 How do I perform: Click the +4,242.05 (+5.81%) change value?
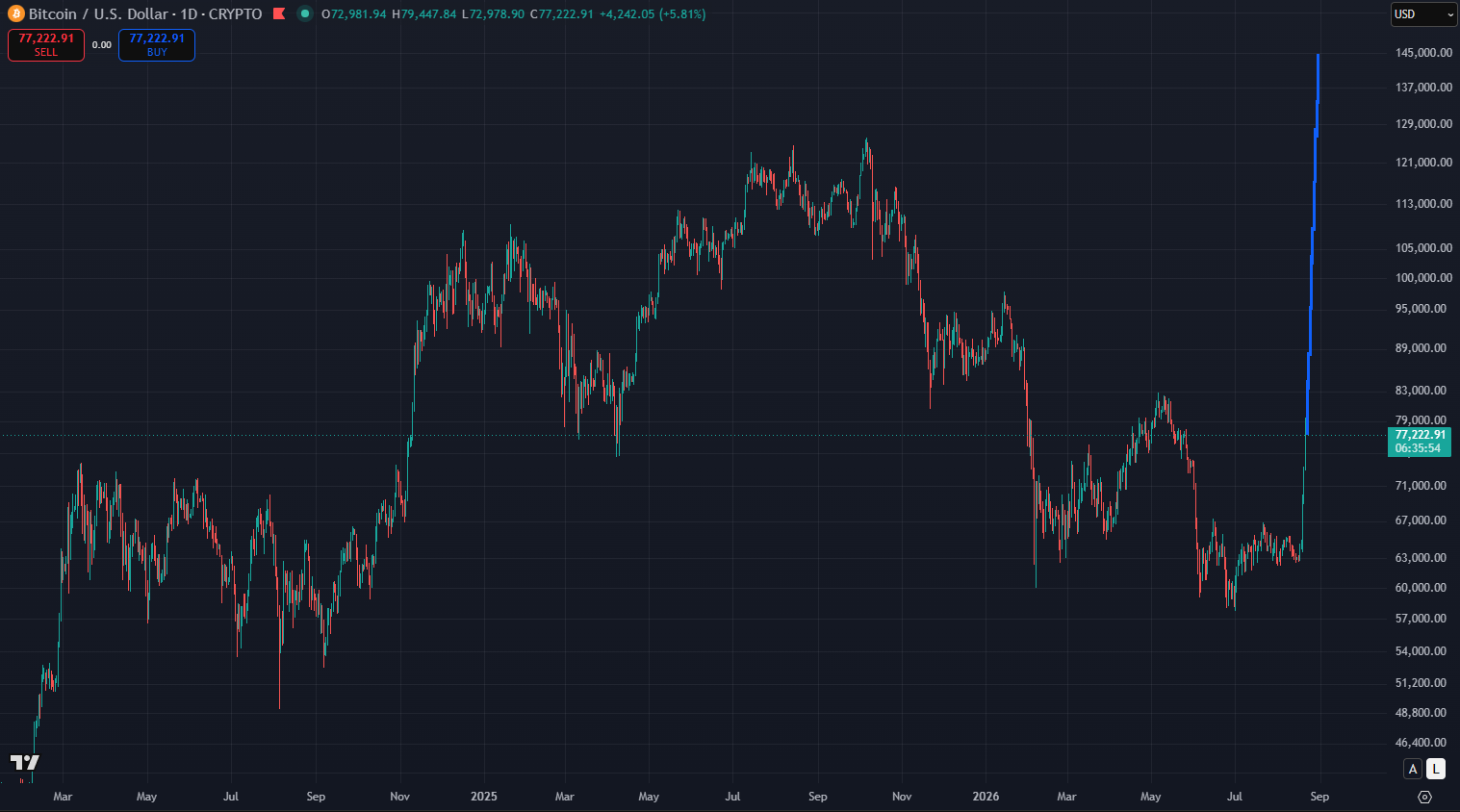[653, 14]
